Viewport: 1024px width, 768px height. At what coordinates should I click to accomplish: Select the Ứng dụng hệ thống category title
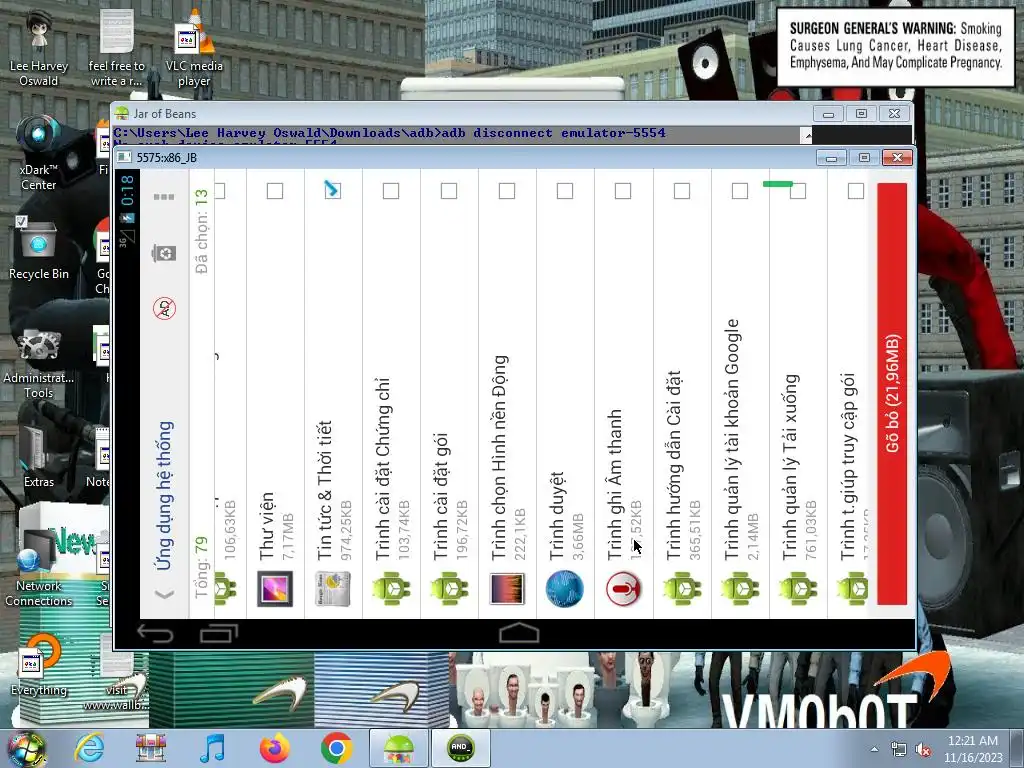coord(165,496)
